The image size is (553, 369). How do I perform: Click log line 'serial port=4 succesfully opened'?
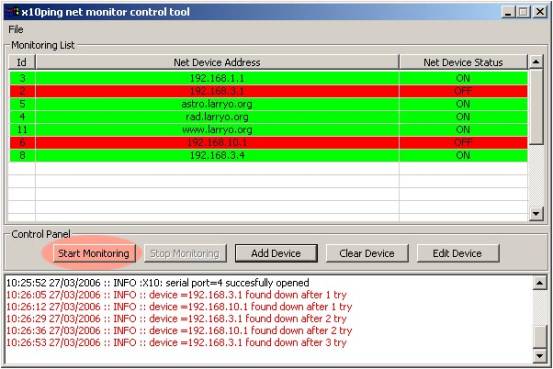[158, 283]
